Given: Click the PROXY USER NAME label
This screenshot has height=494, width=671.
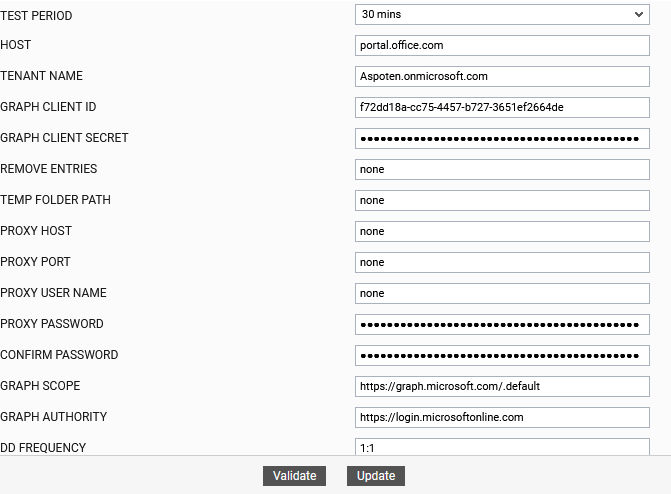Looking at the screenshot, I should pyautogui.click(x=53, y=293).
